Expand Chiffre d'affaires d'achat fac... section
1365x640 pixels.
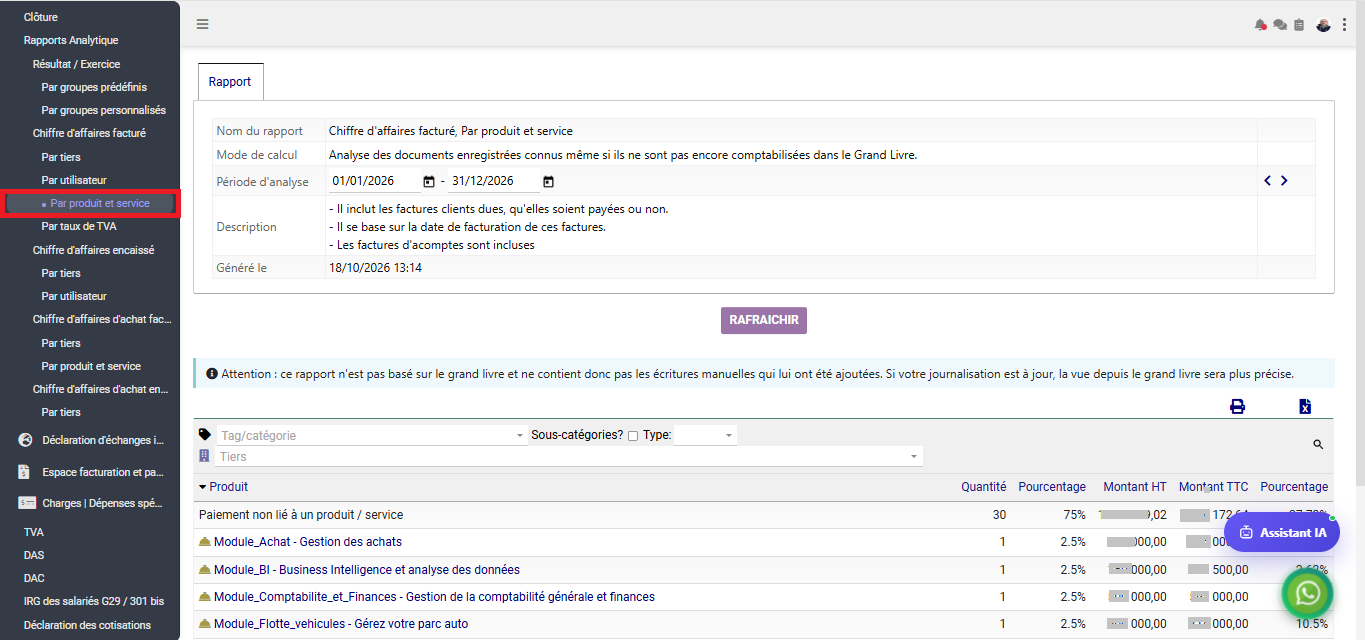(x=102, y=320)
